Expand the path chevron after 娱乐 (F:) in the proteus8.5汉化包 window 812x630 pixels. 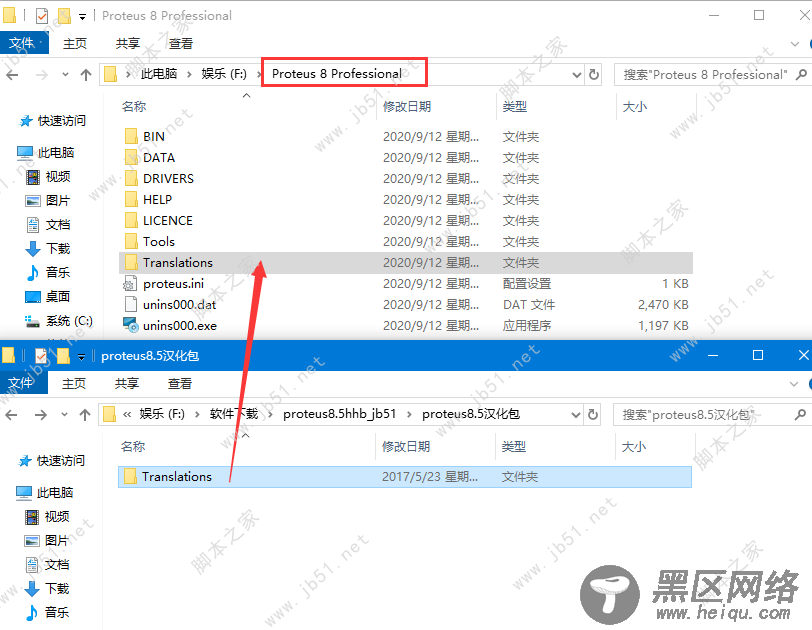[x=197, y=414]
